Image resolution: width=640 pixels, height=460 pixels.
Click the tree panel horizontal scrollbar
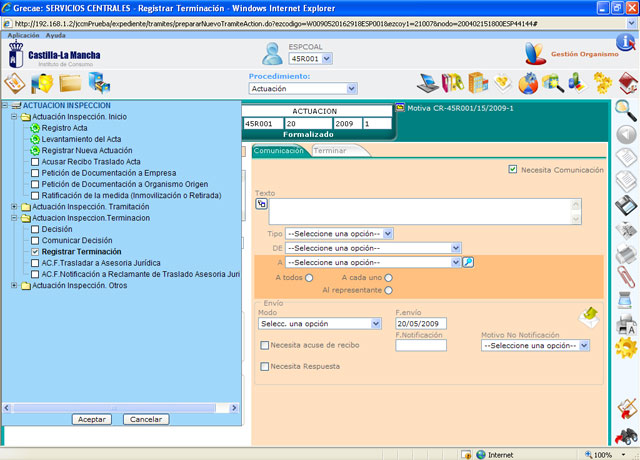pyautogui.click(x=120, y=408)
